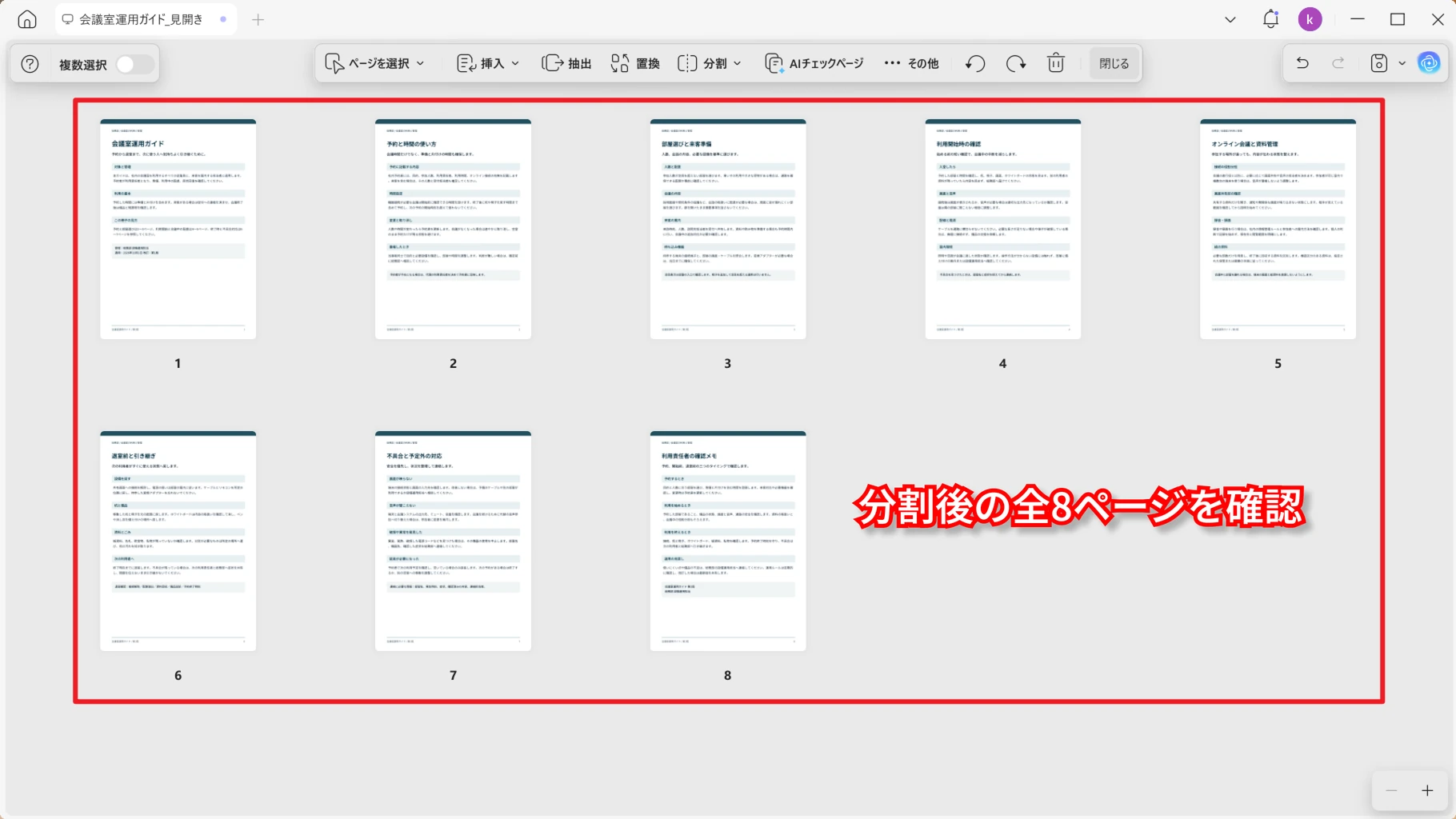Delete pages with the trash icon
The width and height of the screenshot is (1456, 819).
[1056, 63]
